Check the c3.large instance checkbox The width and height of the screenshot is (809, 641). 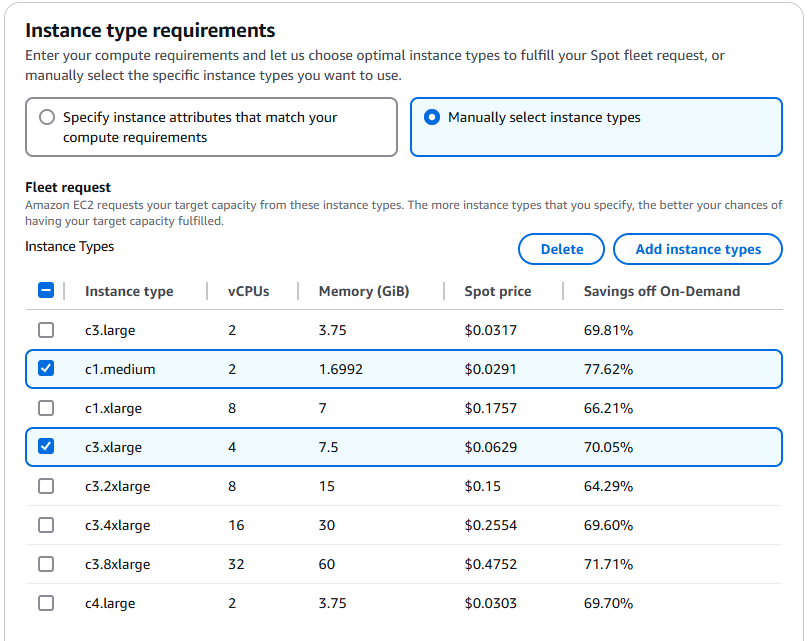[x=46, y=330]
